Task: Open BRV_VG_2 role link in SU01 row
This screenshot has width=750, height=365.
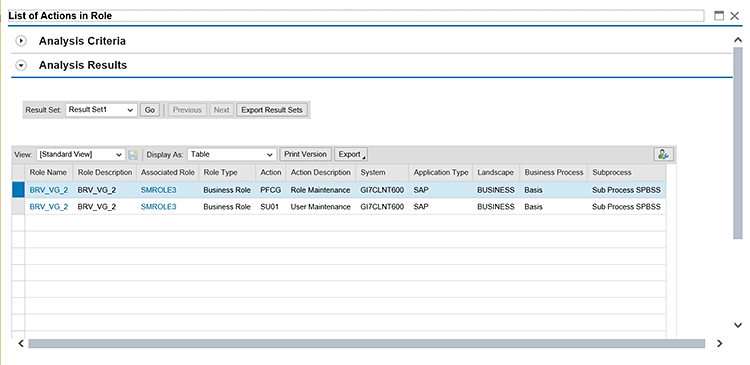Action: click(x=49, y=207)
